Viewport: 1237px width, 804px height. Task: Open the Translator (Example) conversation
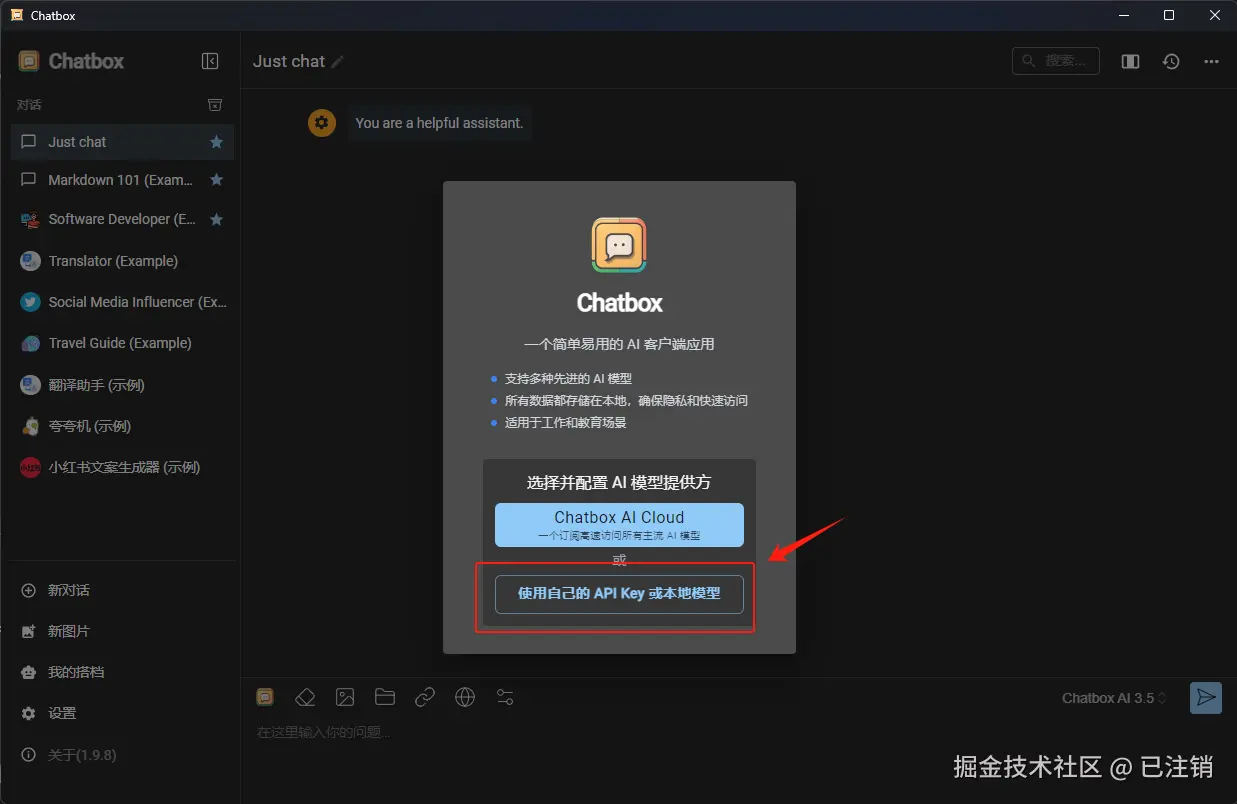pyautogui.click(x=122, y=261)
